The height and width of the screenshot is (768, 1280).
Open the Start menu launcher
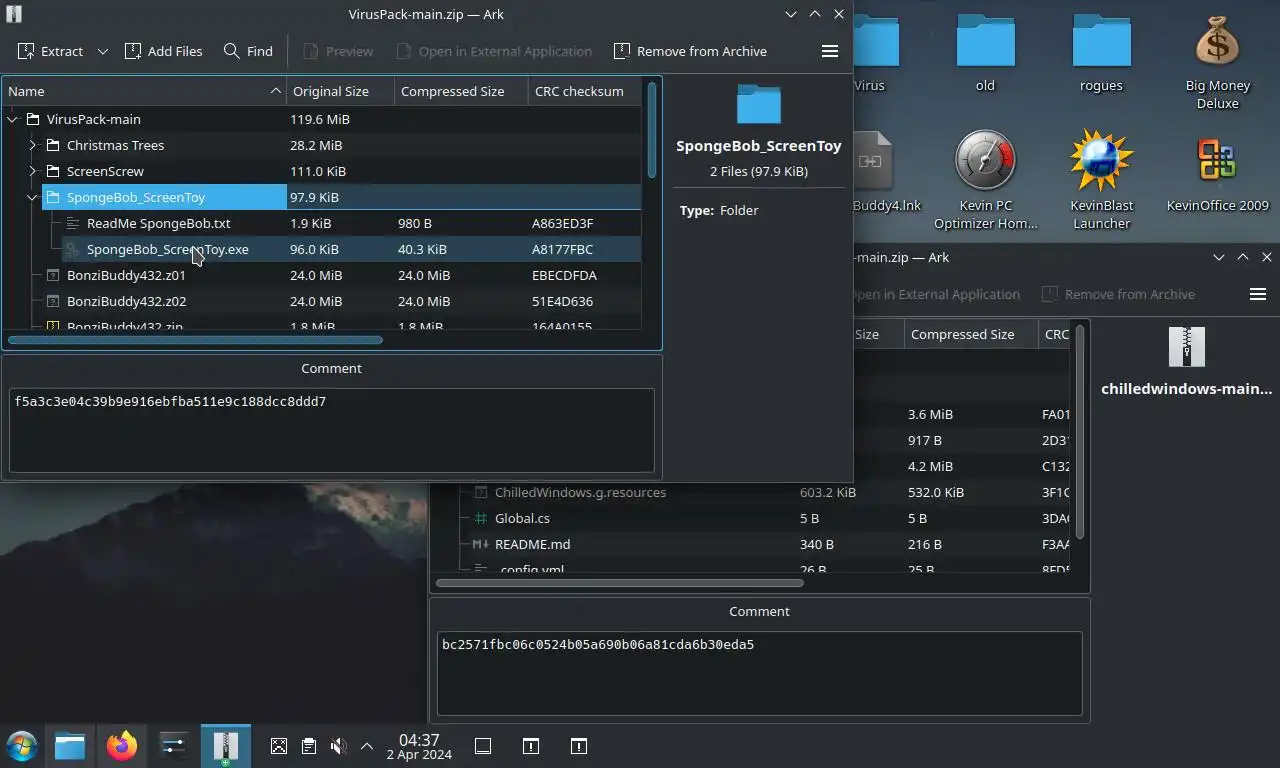[x=22, y=746]
